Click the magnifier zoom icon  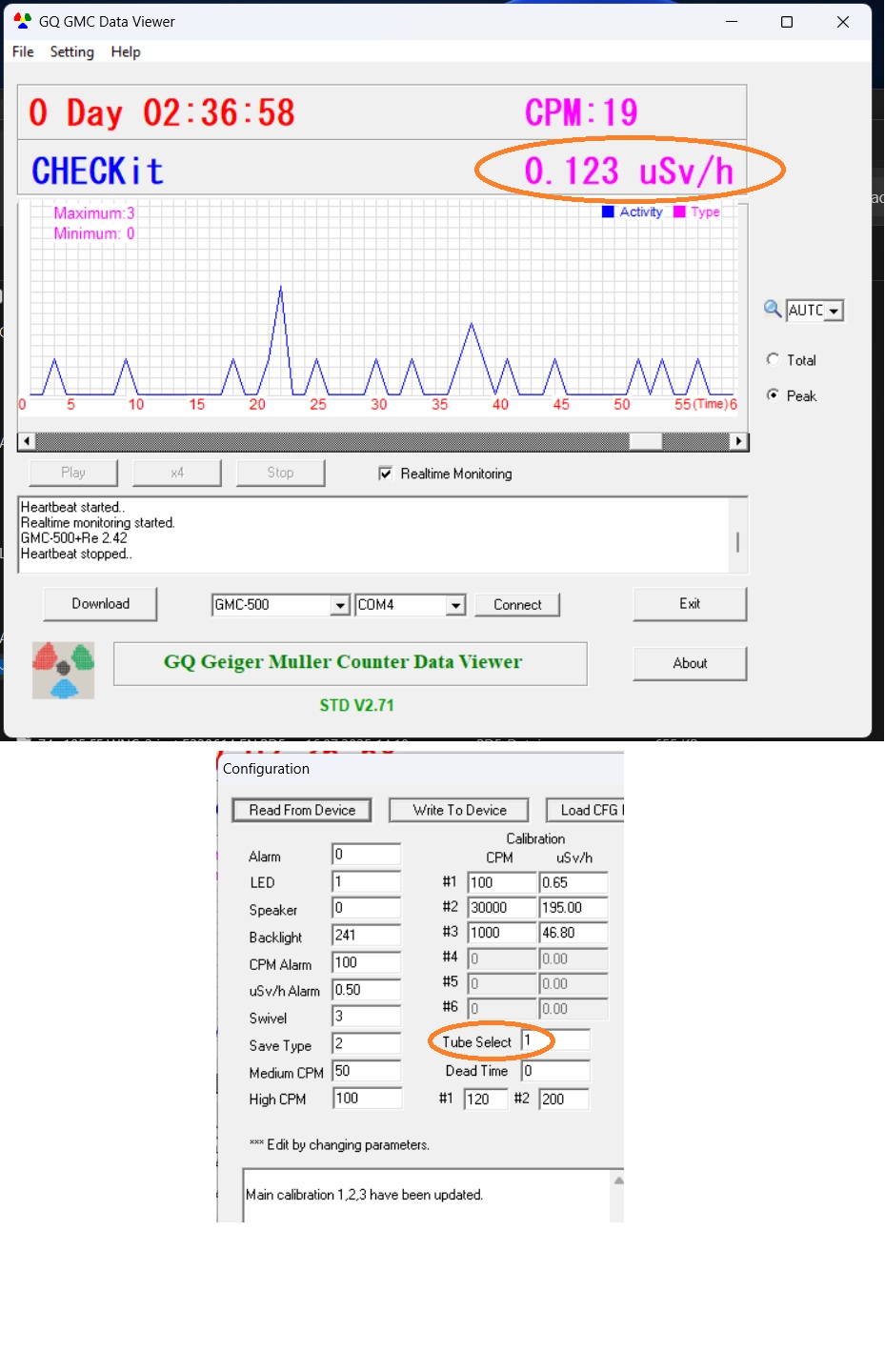click(x=773, y=309)
